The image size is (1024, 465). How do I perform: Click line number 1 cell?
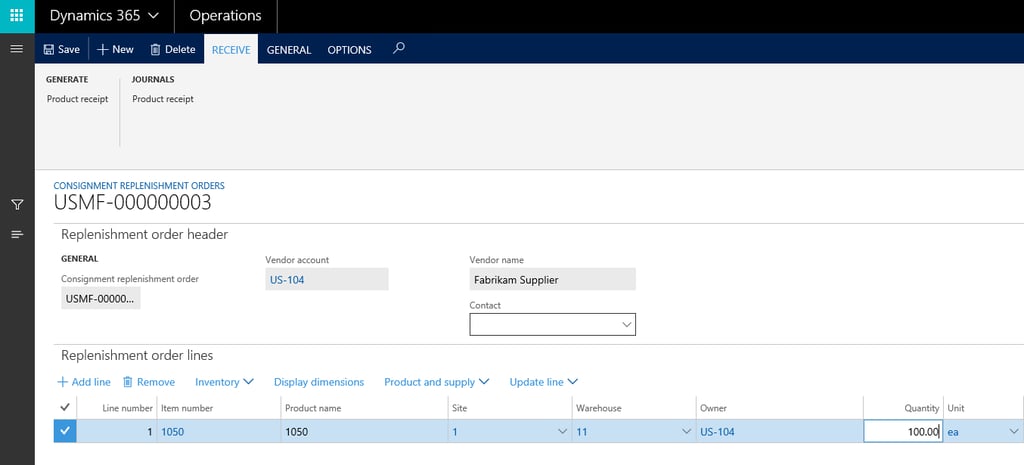click(117, 431)
